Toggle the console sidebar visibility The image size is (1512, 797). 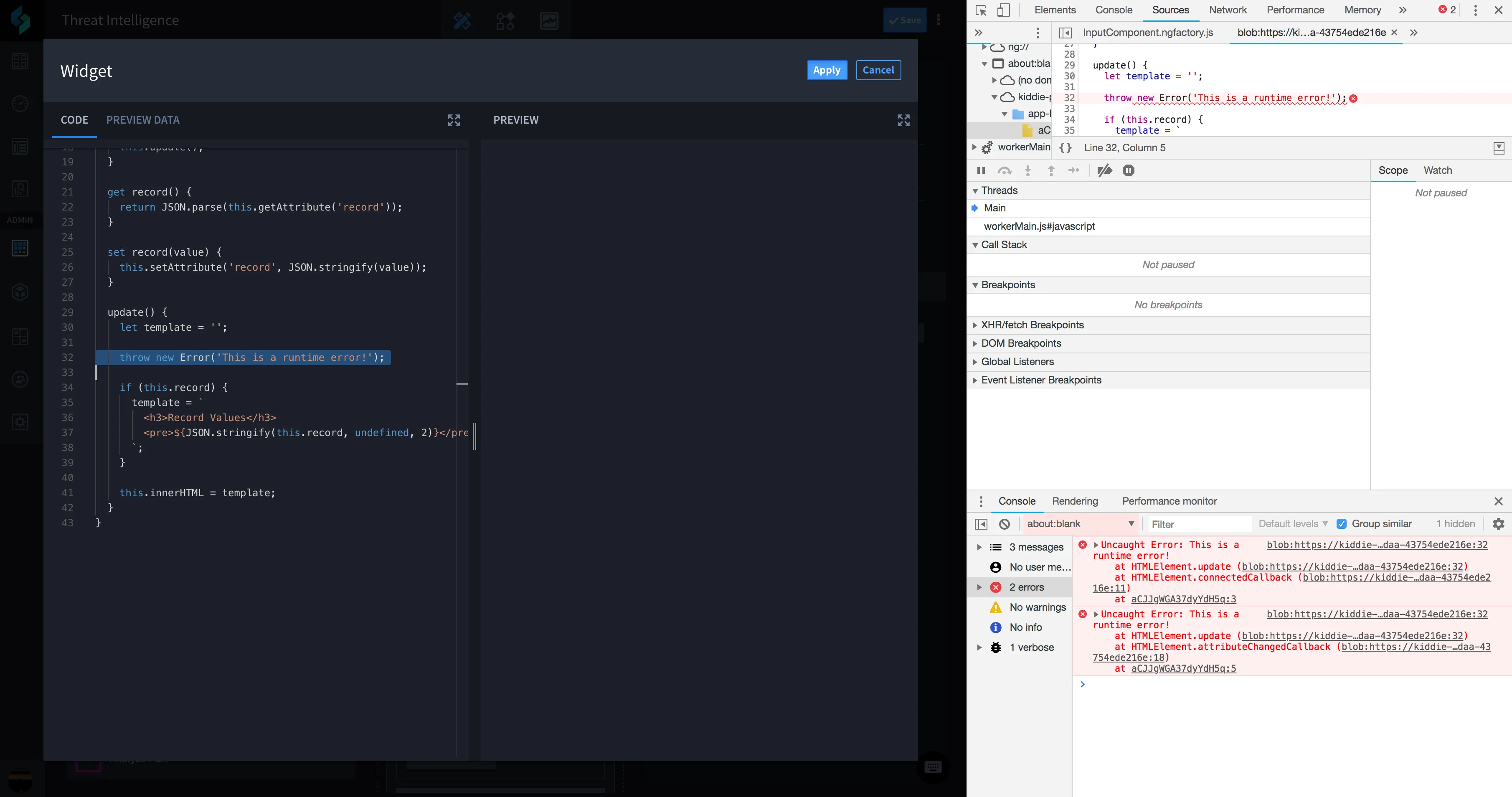pyautogui.click(x=981, y=524)
